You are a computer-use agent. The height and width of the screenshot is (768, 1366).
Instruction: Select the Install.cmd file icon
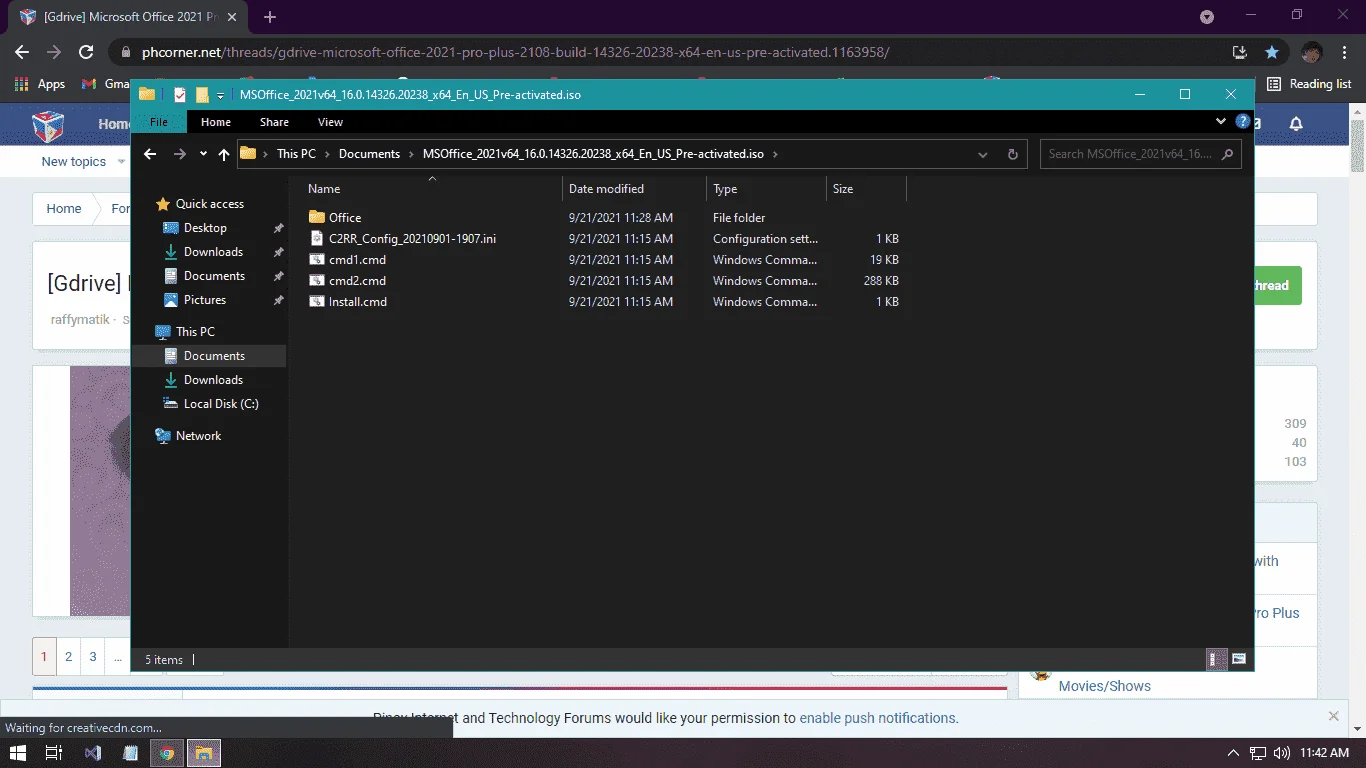(x=317, y=302)
